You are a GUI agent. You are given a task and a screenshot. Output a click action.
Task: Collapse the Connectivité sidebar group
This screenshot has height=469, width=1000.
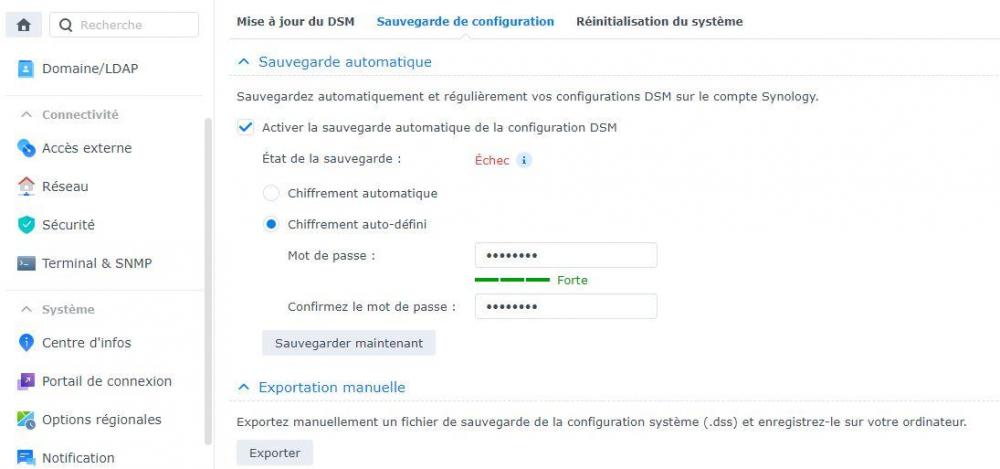[x=26, y=115]
